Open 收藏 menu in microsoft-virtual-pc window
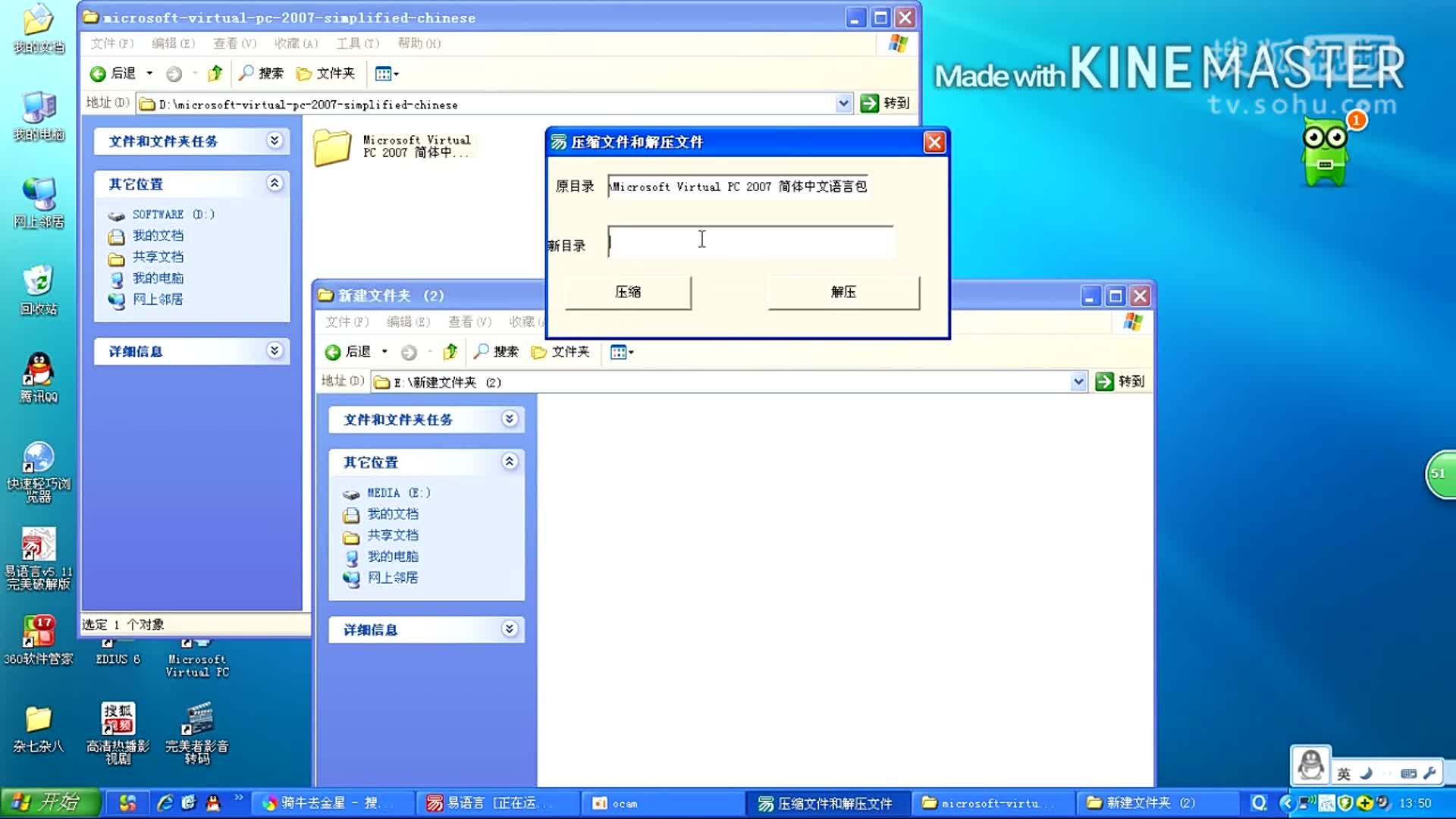Screen dimensions: 1456x819 tap(296, 43)
